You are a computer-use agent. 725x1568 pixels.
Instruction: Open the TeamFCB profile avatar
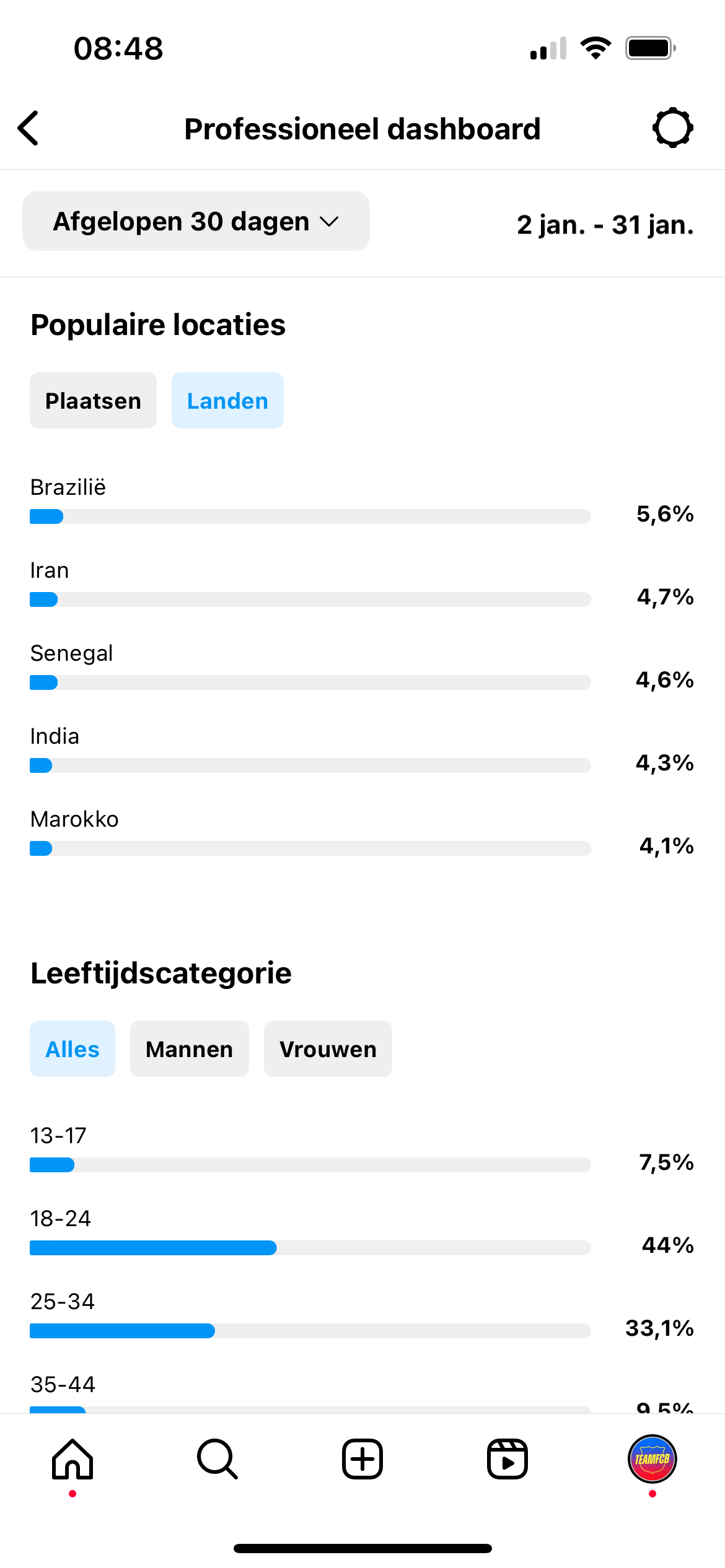(x=652, y=1459)
